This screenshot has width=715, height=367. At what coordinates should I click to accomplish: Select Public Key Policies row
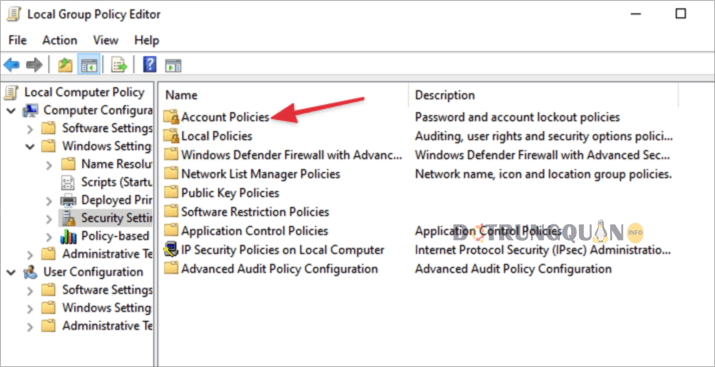pyautogui.click(x=230, y=193)
